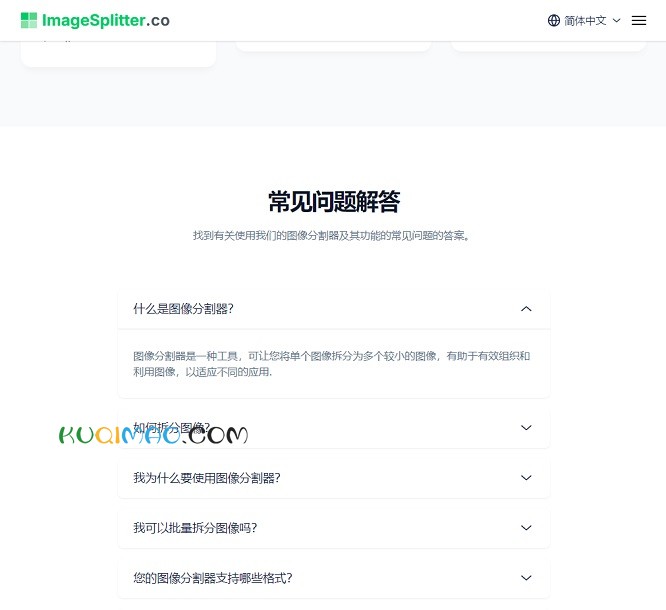Viewport: 666px width, 610px height.
Task: Open the ImageSplitter.co home link text
Action: (x=106, y=20)
